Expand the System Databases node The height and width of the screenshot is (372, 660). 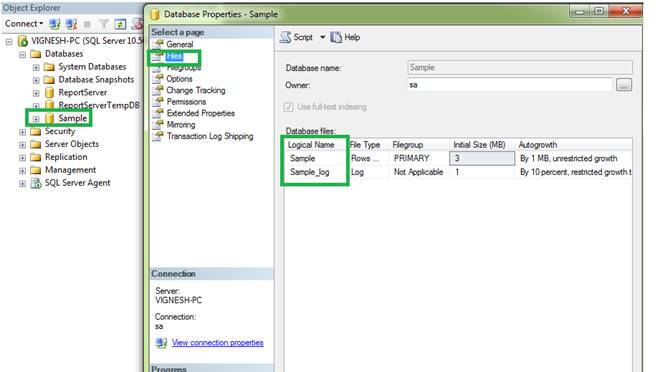click(36, 67)
